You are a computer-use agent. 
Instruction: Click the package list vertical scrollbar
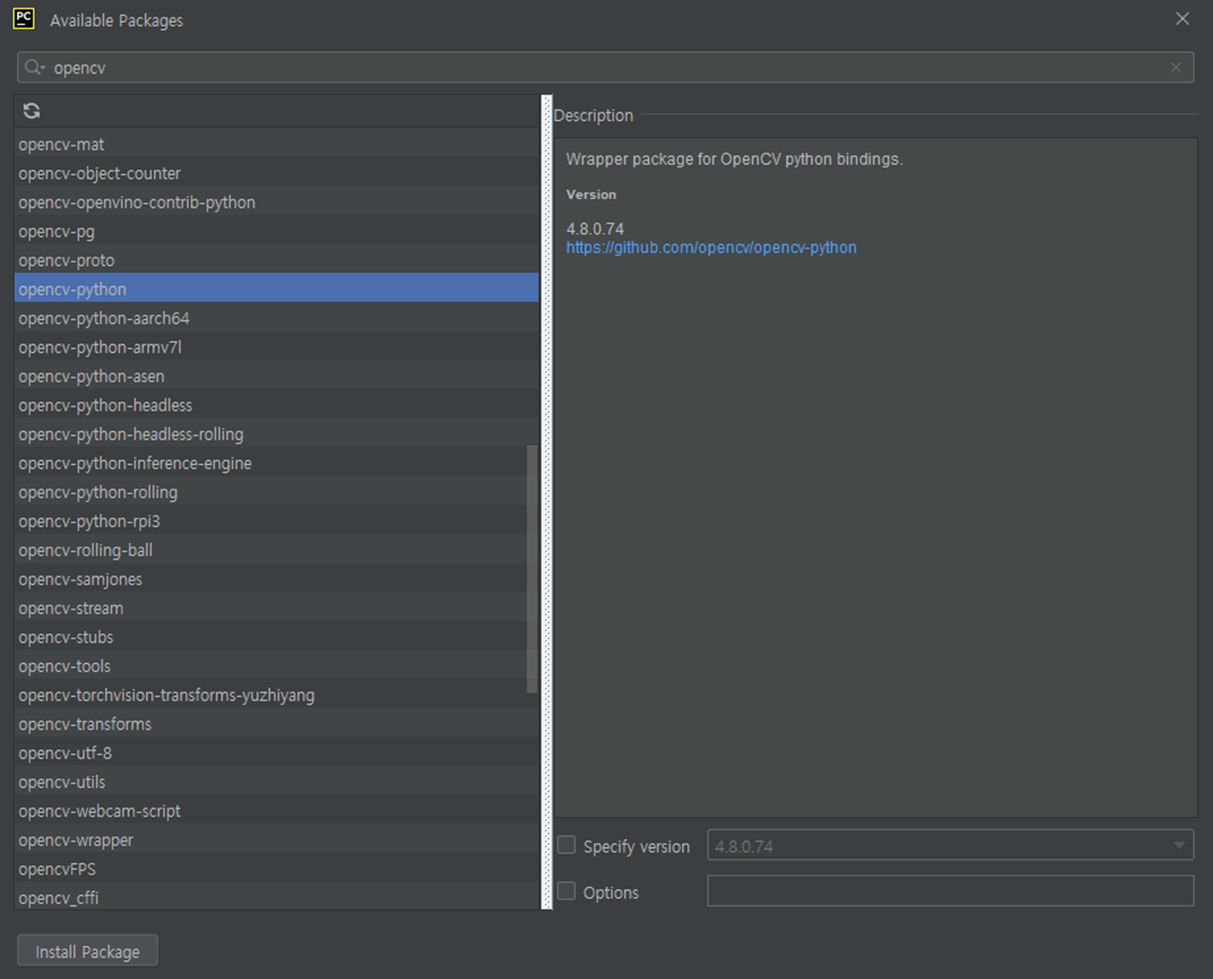tap(532, 570)
